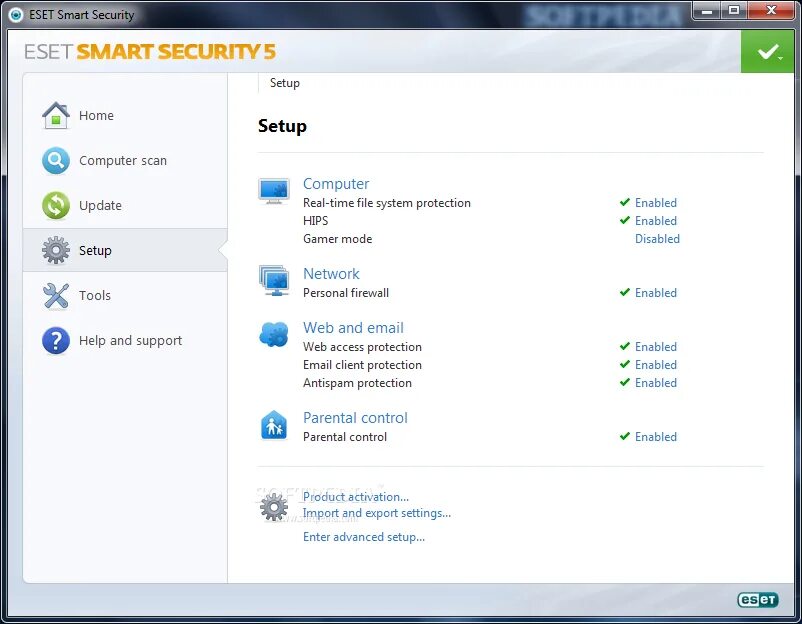Click the Update circular arrow icon
The width and height of the screenshot is (802, 624).
[x=56, y=205]
